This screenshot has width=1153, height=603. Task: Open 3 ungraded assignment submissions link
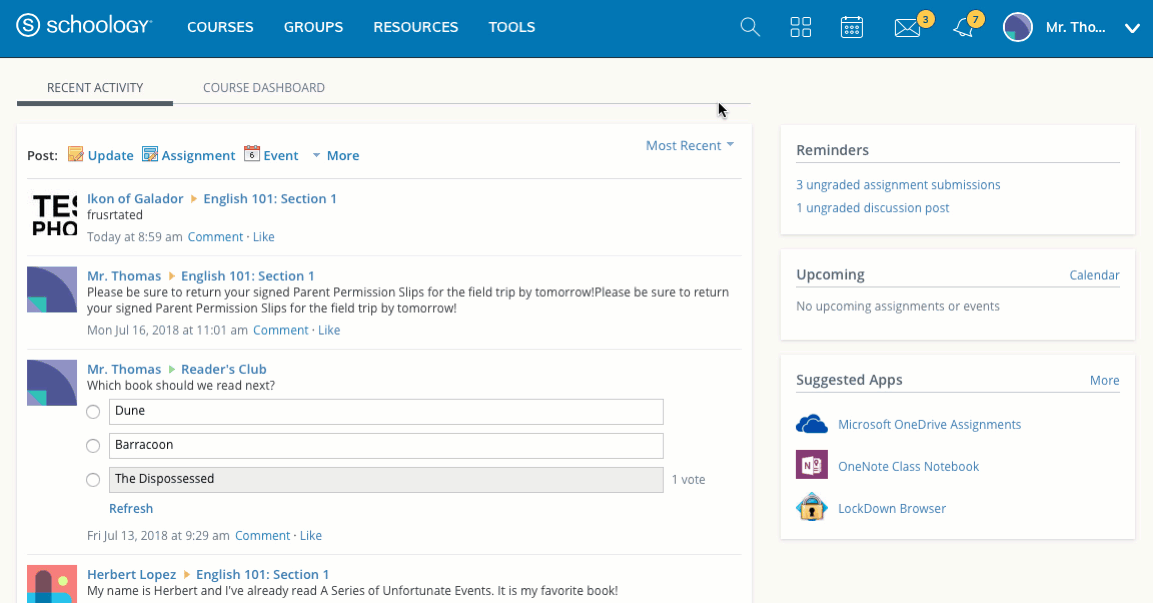(898, 185)
